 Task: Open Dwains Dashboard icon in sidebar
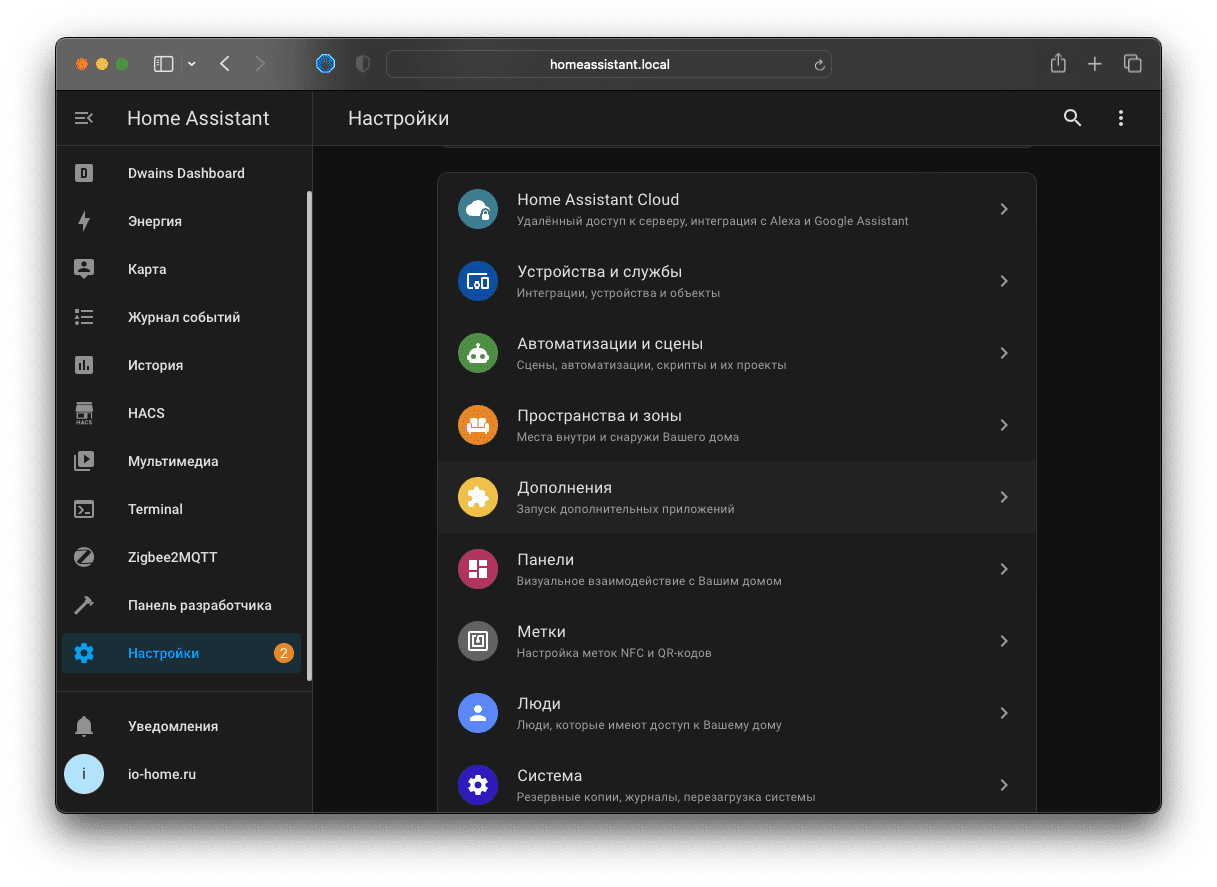click(84, 173)
